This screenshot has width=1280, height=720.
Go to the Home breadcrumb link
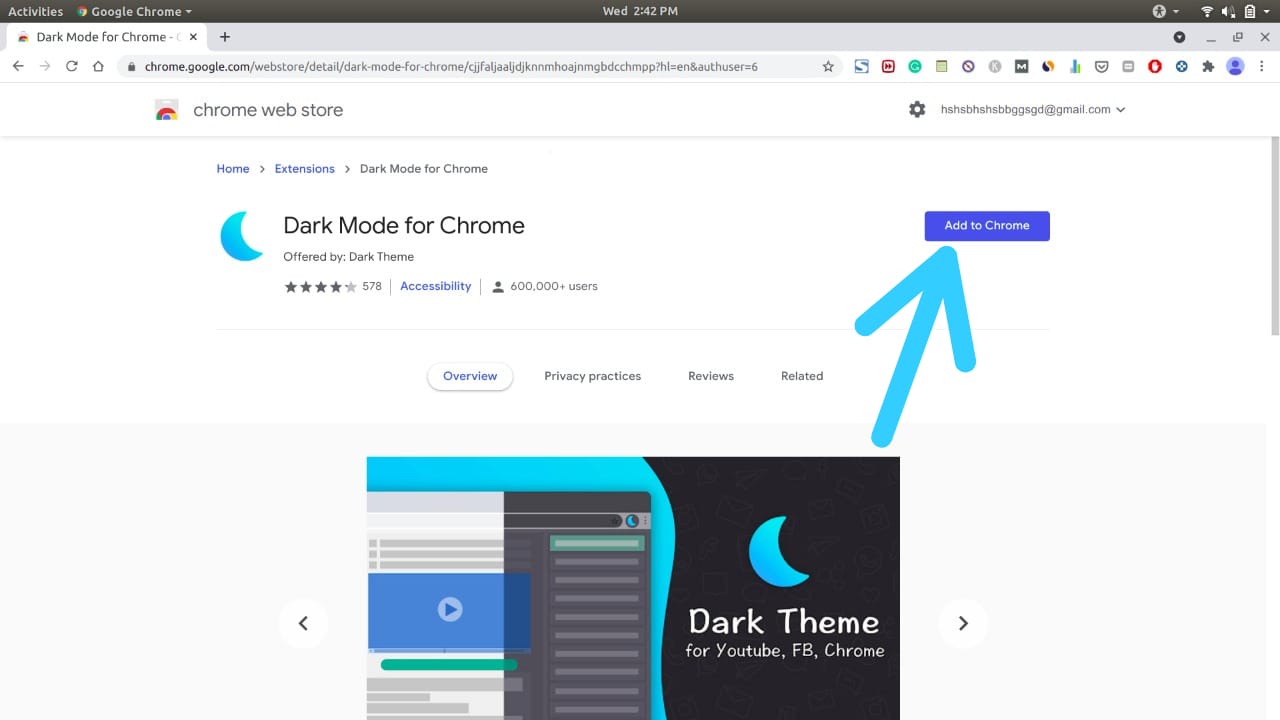[x=233, y=169]
